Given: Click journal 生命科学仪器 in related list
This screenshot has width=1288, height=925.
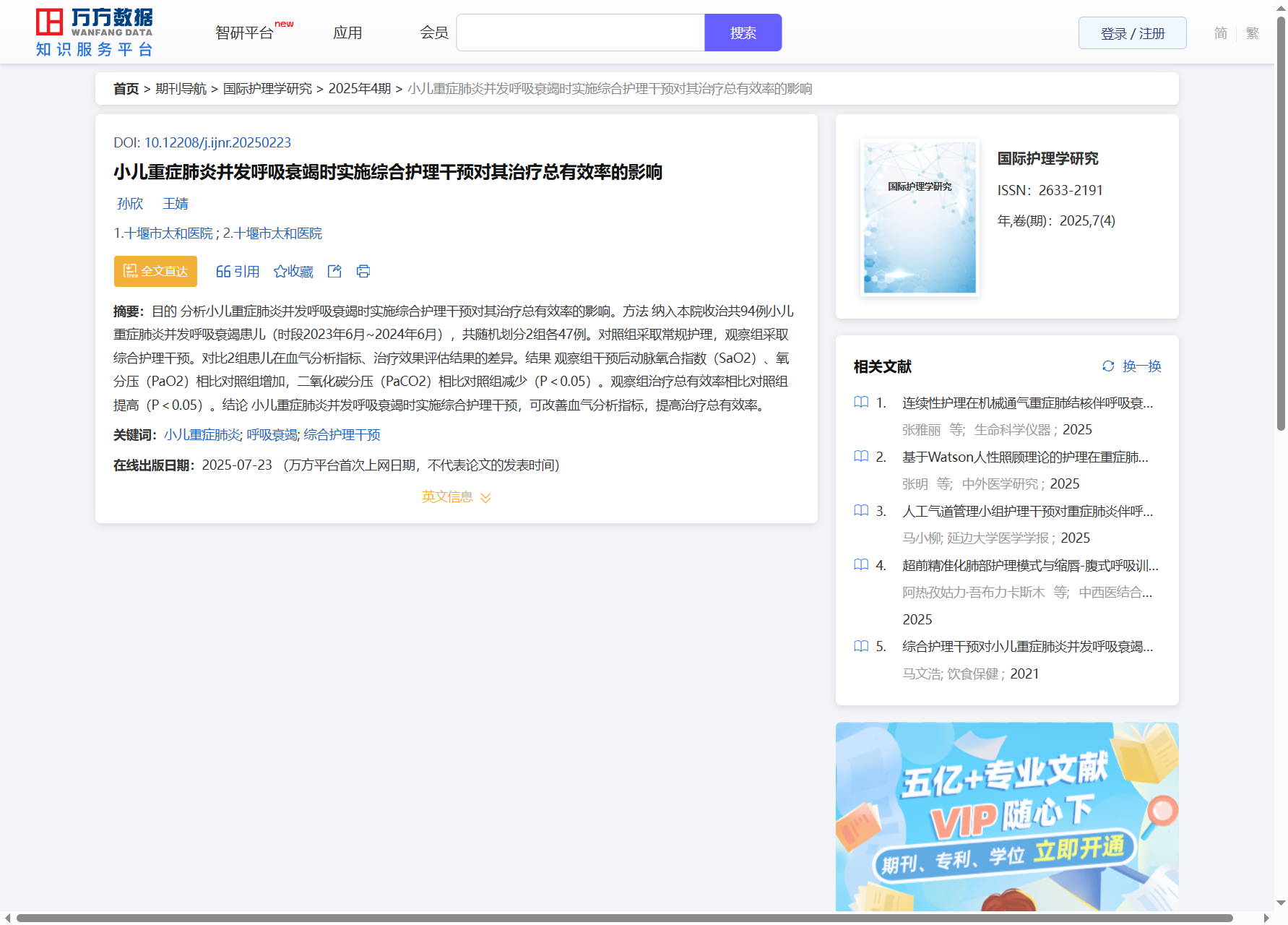Looking at the screenshot, I should click(x=1012, y=429).
